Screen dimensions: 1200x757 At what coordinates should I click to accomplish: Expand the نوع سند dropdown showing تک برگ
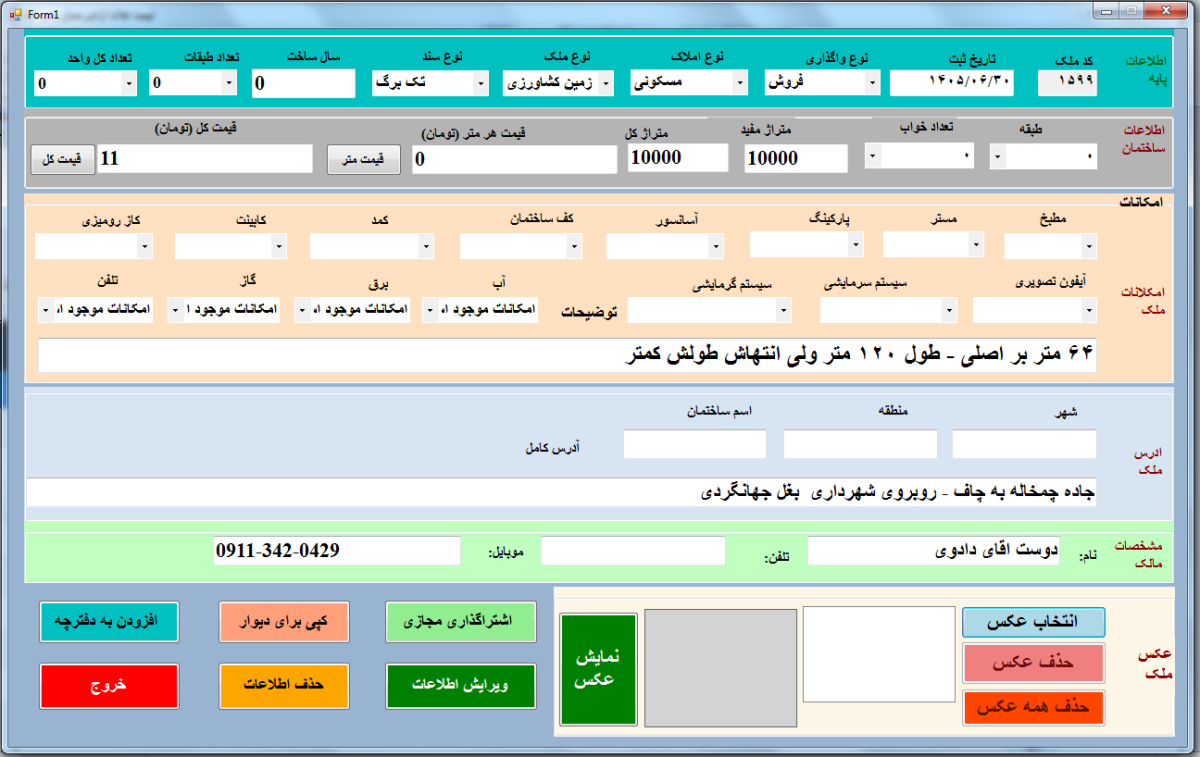[481, 83]
